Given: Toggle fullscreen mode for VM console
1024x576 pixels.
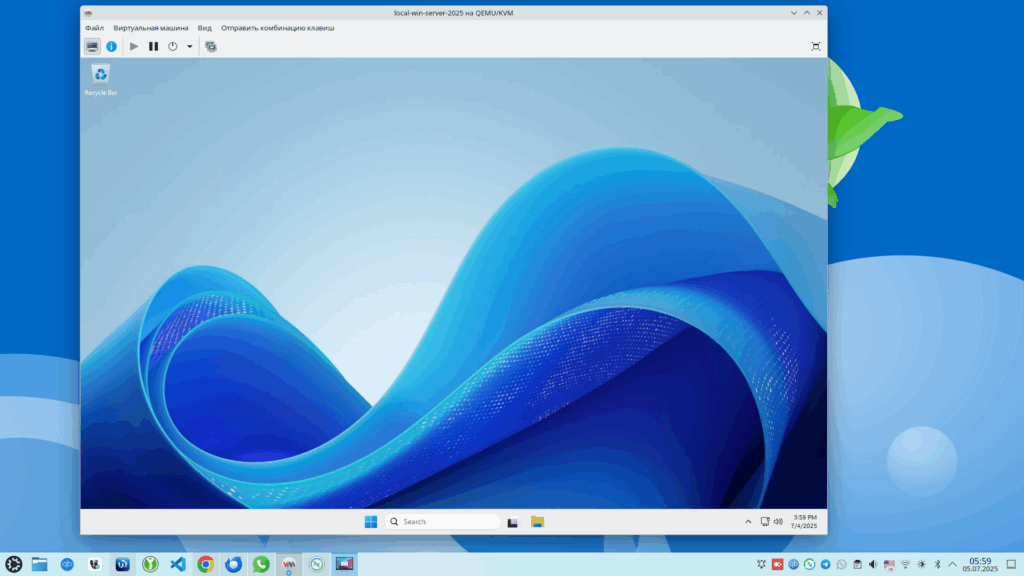Looking at the screenshot, I should (x=816, y=46).
